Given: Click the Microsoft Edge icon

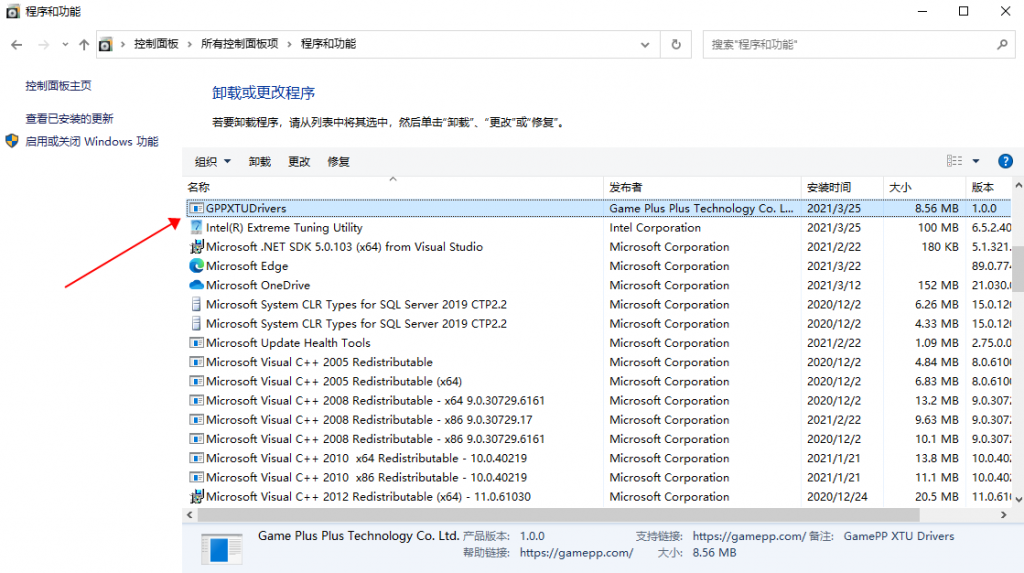Looking at the screenshot, I should [196, 266].
